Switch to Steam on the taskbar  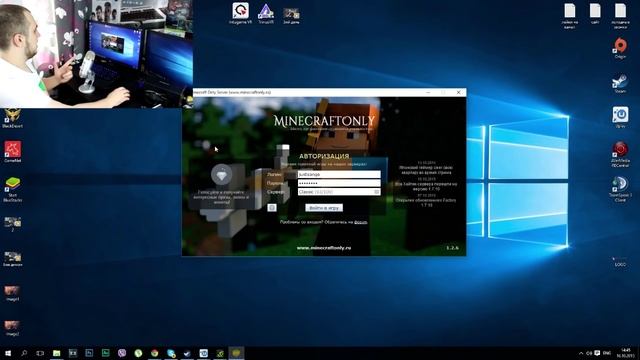pyautogui.click(x=187, y=353)
